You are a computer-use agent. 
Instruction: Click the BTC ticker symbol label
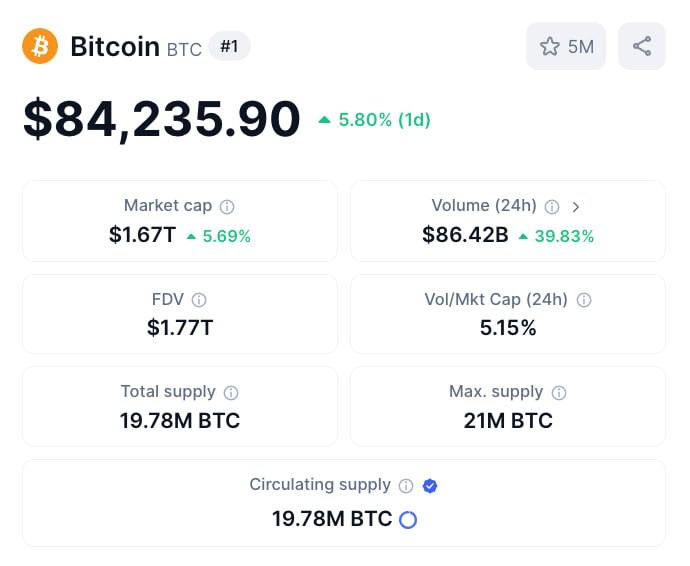click(184, 49)
